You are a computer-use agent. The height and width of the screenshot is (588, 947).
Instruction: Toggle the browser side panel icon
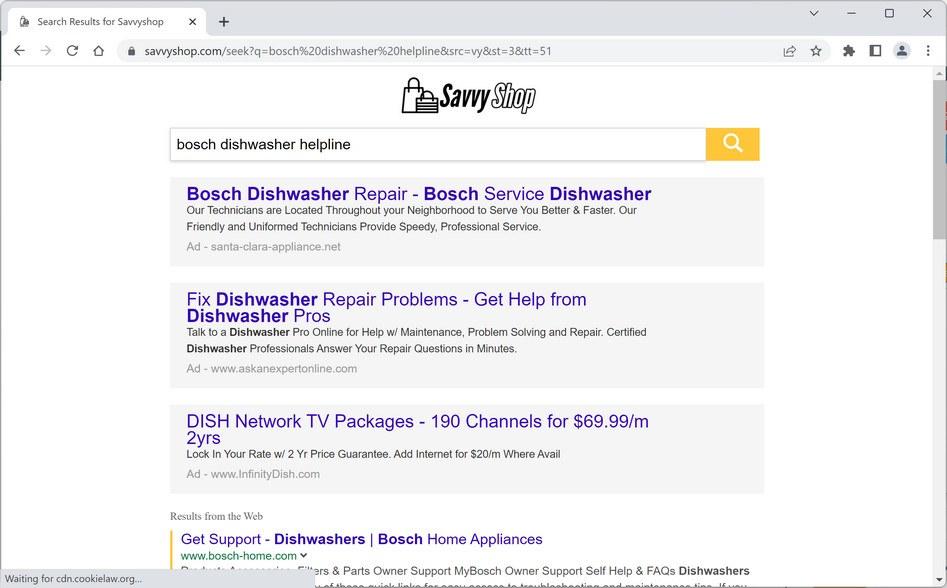point(875,51)
